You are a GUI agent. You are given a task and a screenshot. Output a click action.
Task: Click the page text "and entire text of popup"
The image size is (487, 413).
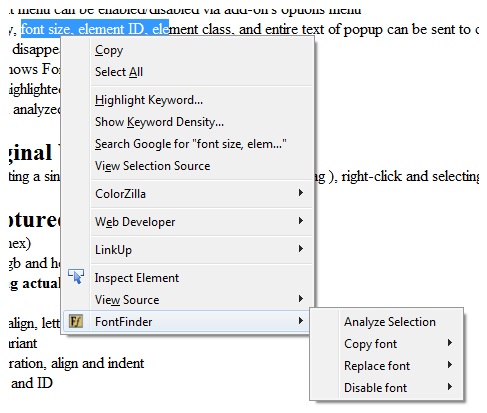[310, 30]
